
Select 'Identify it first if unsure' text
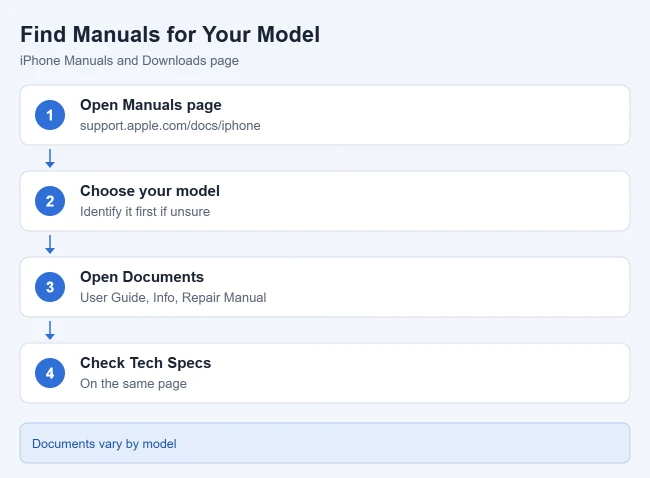(x=145, y=211)
